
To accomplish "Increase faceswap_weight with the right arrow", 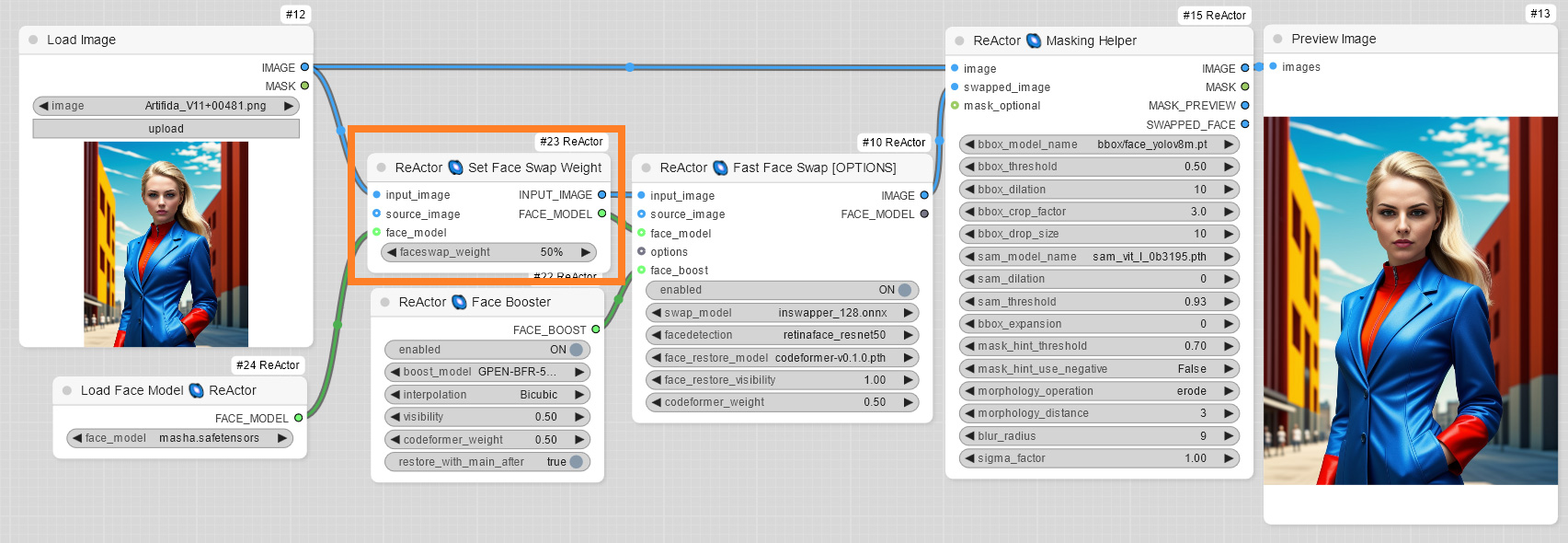I will click(585, 252).
